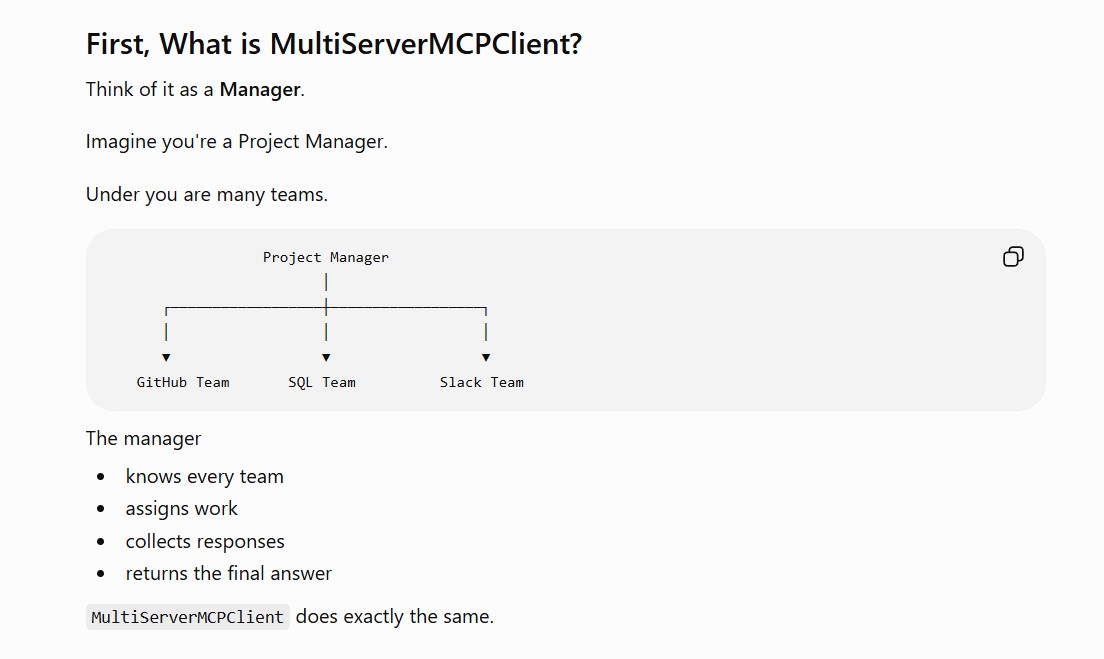The height and width of the screenshot is (659, 1104).
Task: Click the 'returns the final answer' bullet item
Action: tap(228, 573)
